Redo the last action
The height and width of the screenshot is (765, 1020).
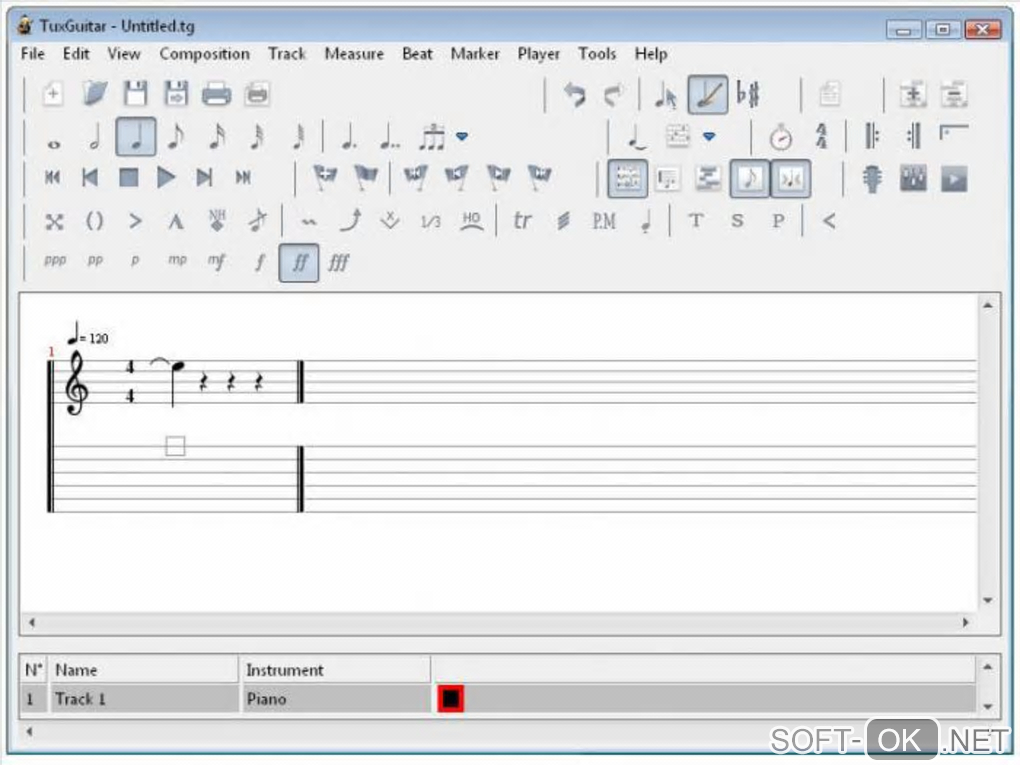tap(613, 95)
